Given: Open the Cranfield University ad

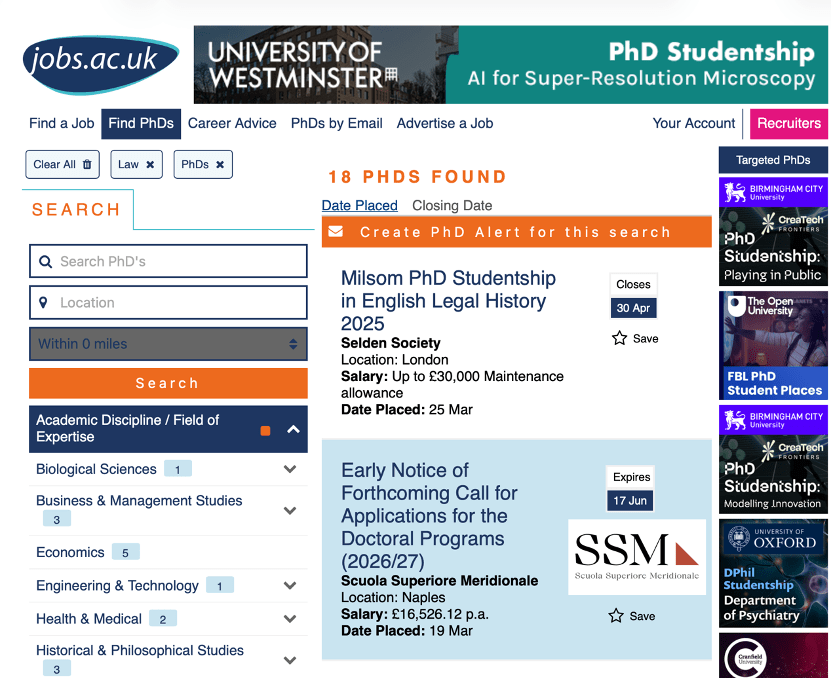Looking at the screenshot, I should (x=773, y=655).
